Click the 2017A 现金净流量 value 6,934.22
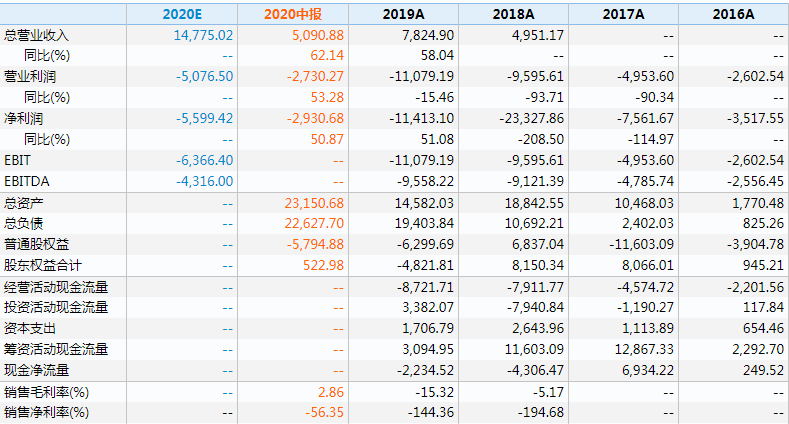Viewport: 789px width, 424px height. (648, 371)
